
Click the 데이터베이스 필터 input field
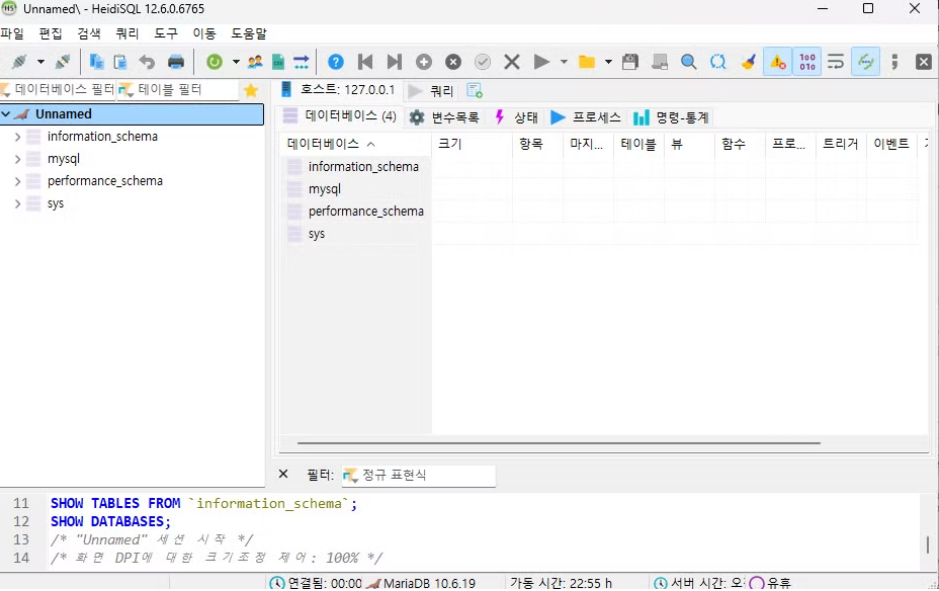point(57,90)
